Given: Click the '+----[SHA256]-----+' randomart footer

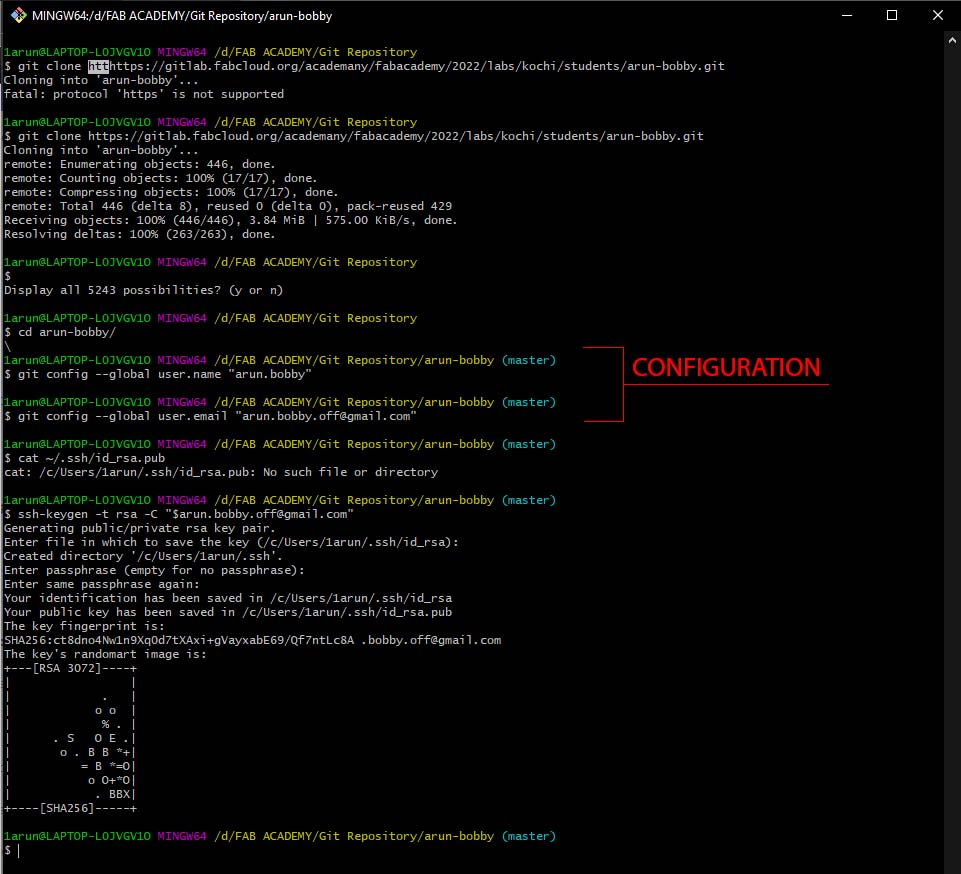Looking at the screenshot, I should [70, 808].
